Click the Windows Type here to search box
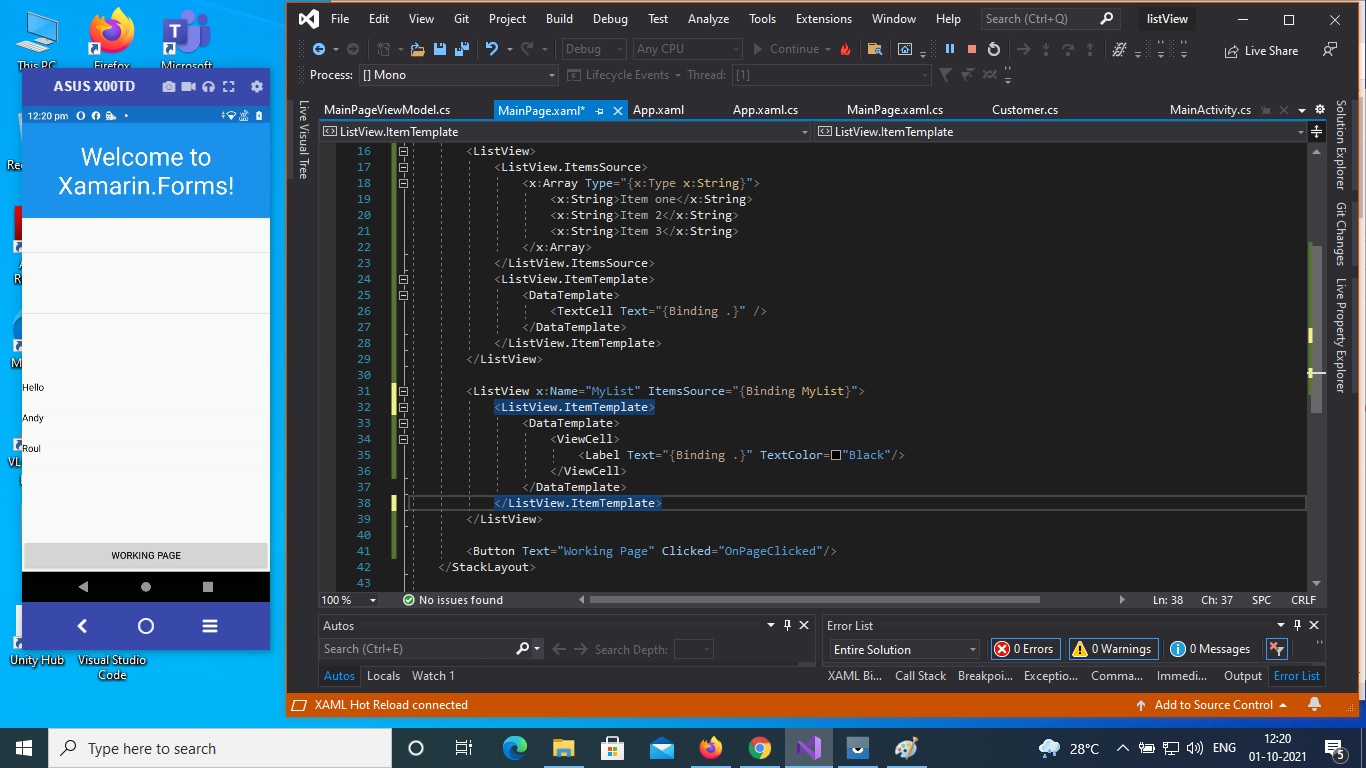This screenshot has height=768, width=1366. tap(220, 748)
